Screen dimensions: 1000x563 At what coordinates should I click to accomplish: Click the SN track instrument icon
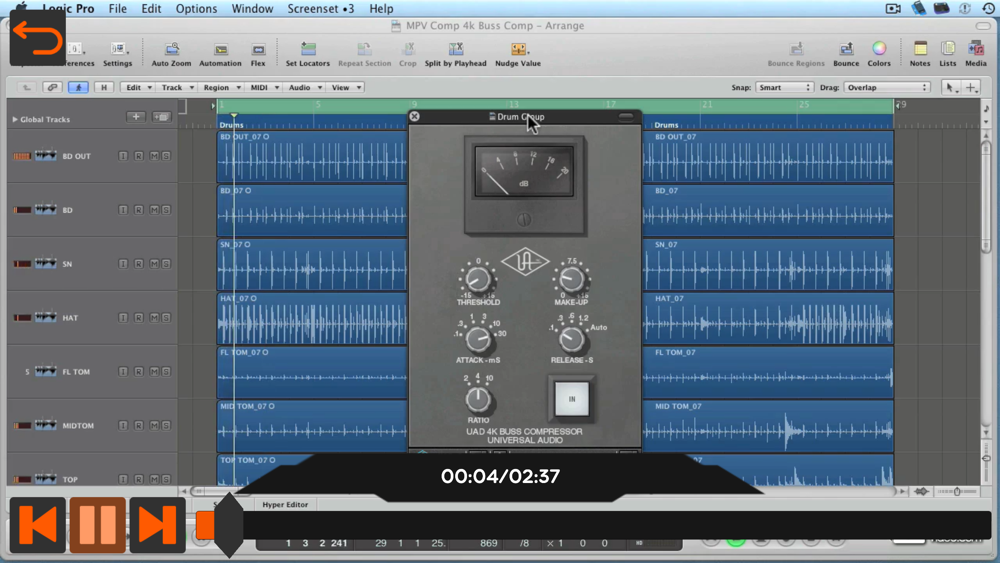[45, 263]
